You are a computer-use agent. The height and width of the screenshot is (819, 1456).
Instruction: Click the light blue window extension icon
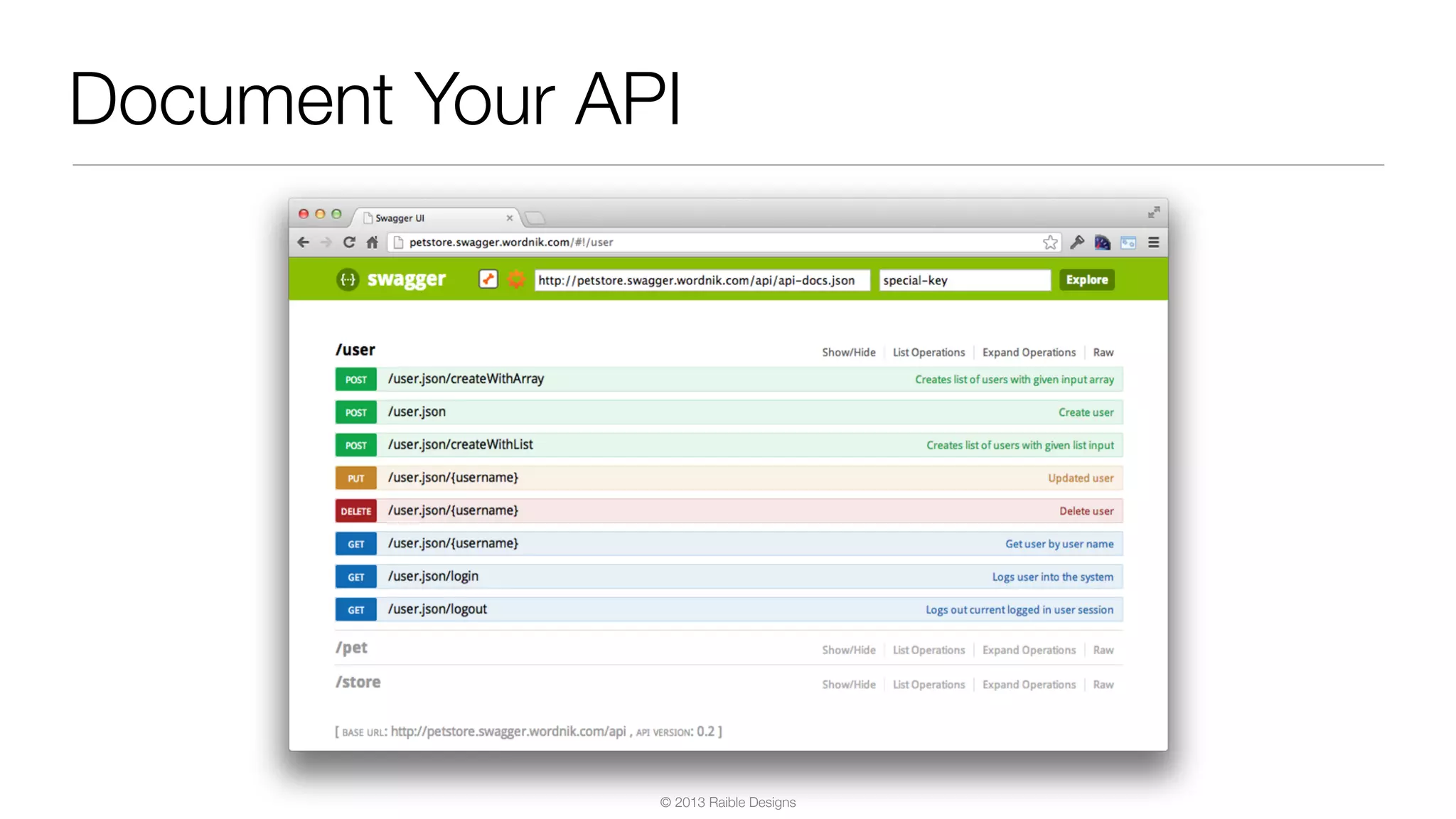click(1128, 242)
